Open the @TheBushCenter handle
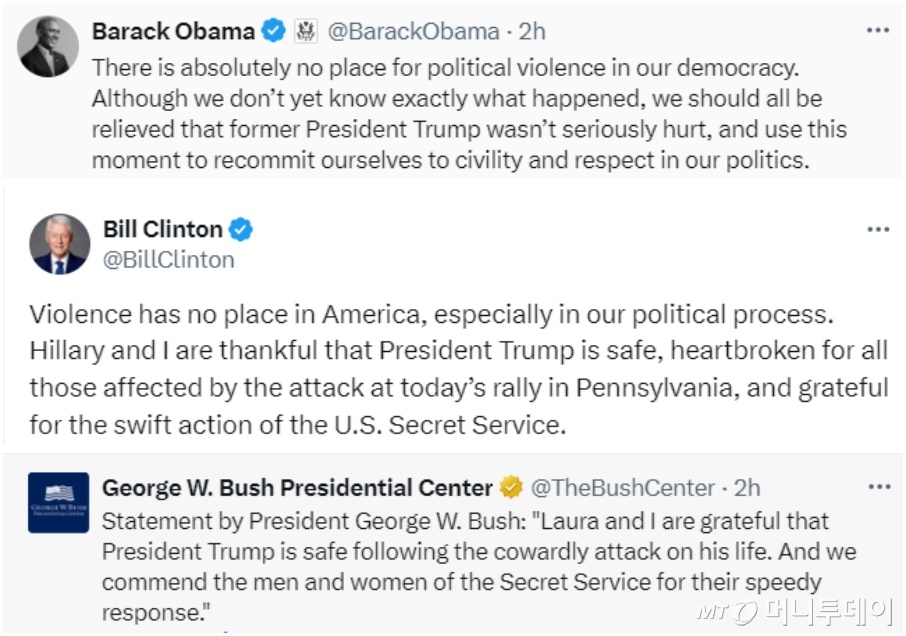906x636 pixels. pyautogui.click(x=622, y=488)
